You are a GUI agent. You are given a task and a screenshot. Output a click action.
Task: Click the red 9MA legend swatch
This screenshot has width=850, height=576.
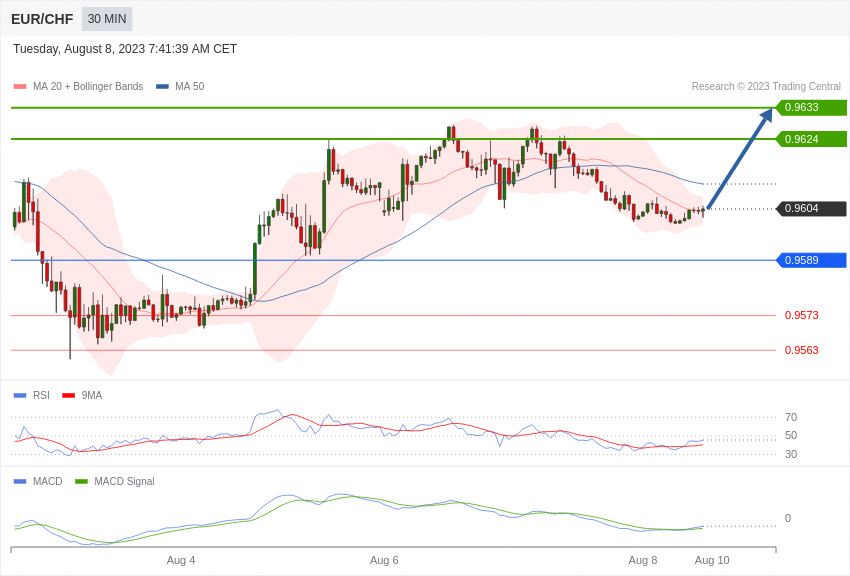(x=69, y=396)
